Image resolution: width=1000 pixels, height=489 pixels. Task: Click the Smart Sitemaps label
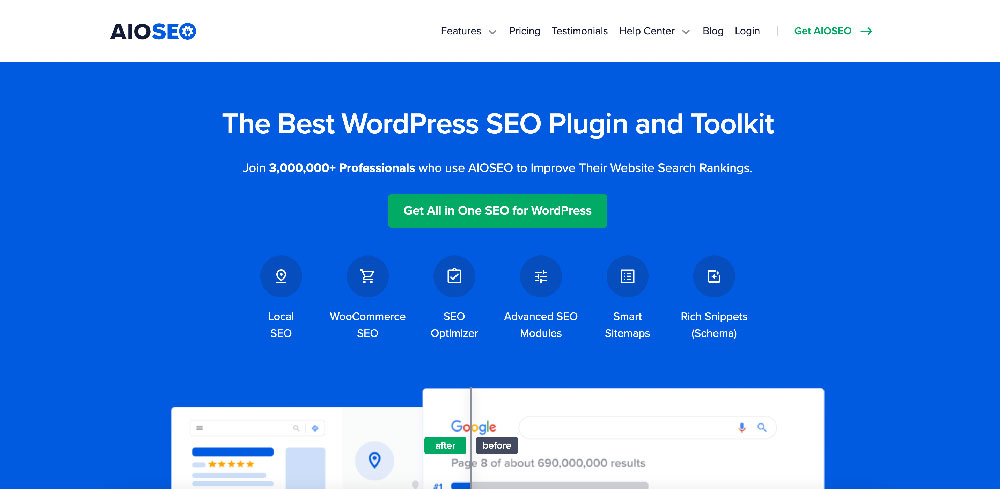click(628, 325)
